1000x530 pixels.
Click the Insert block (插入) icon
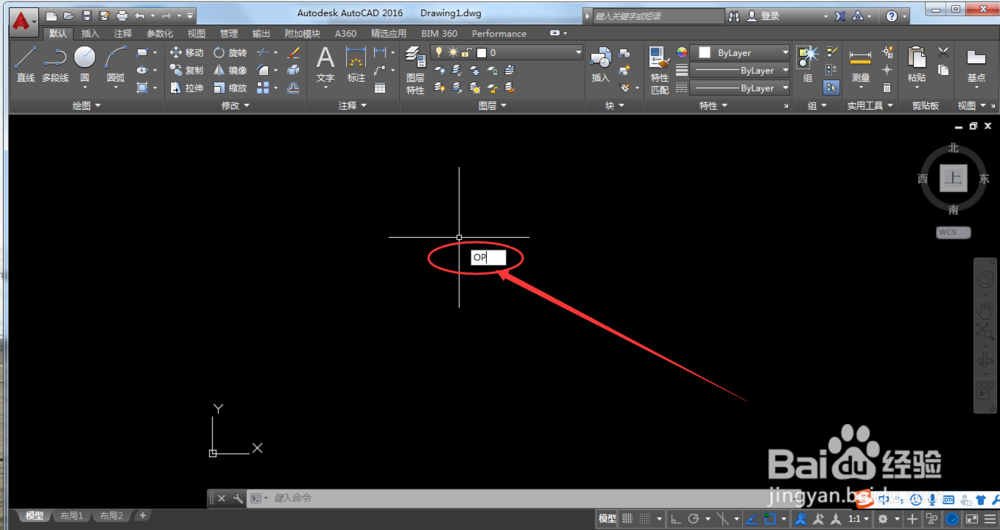coord(601,64)
